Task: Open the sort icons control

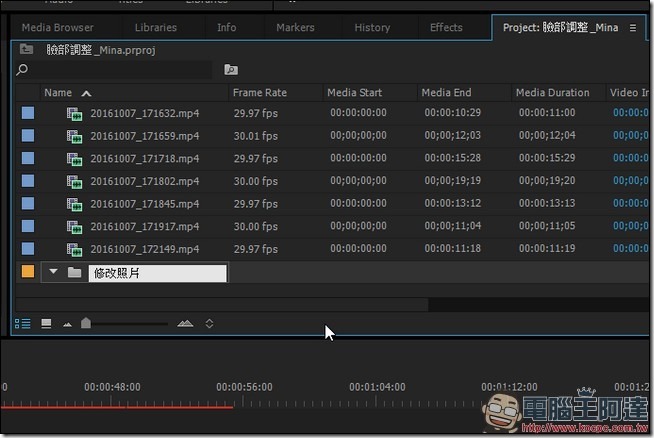Action: coord(209,323)
